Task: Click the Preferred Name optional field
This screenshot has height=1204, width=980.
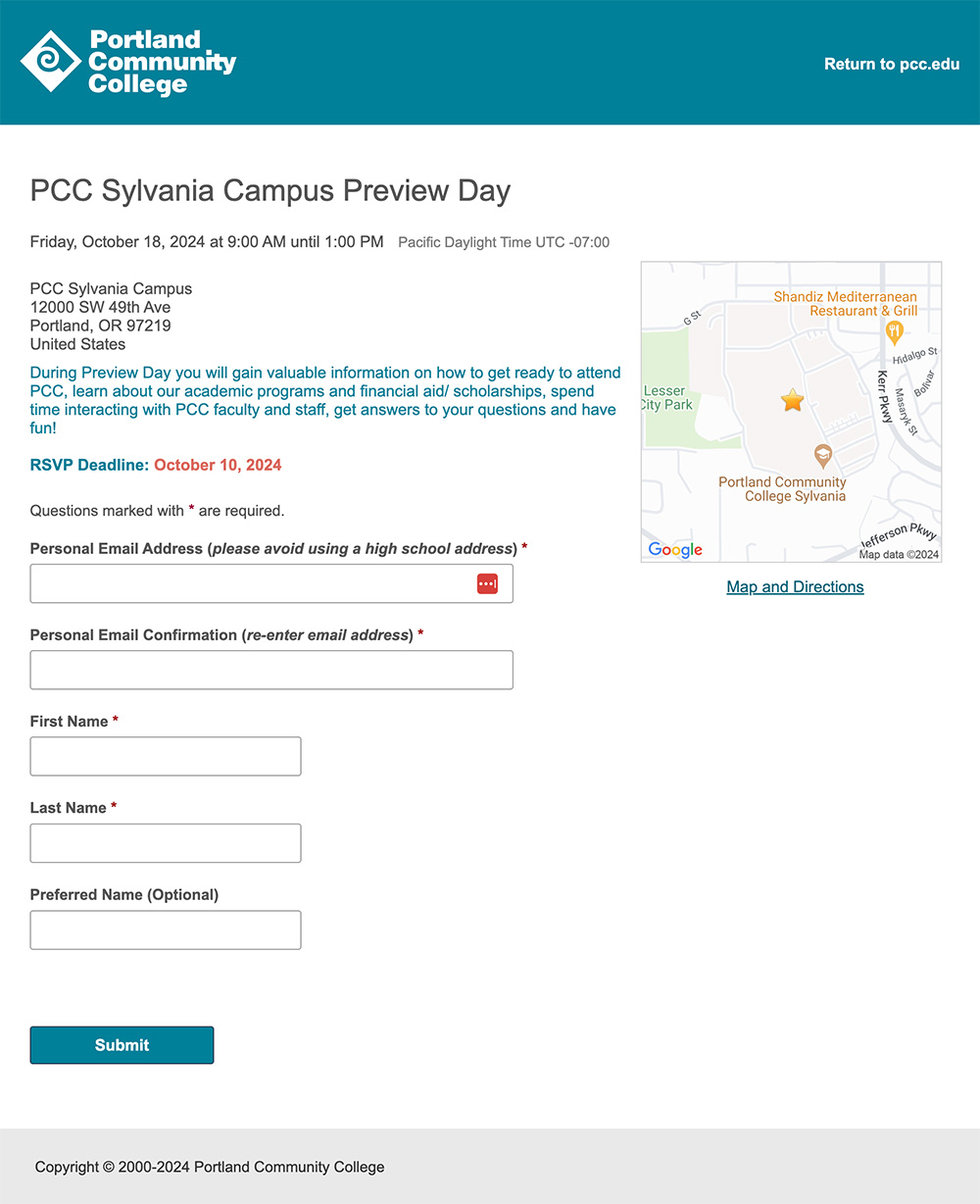Action: [165, 929]
